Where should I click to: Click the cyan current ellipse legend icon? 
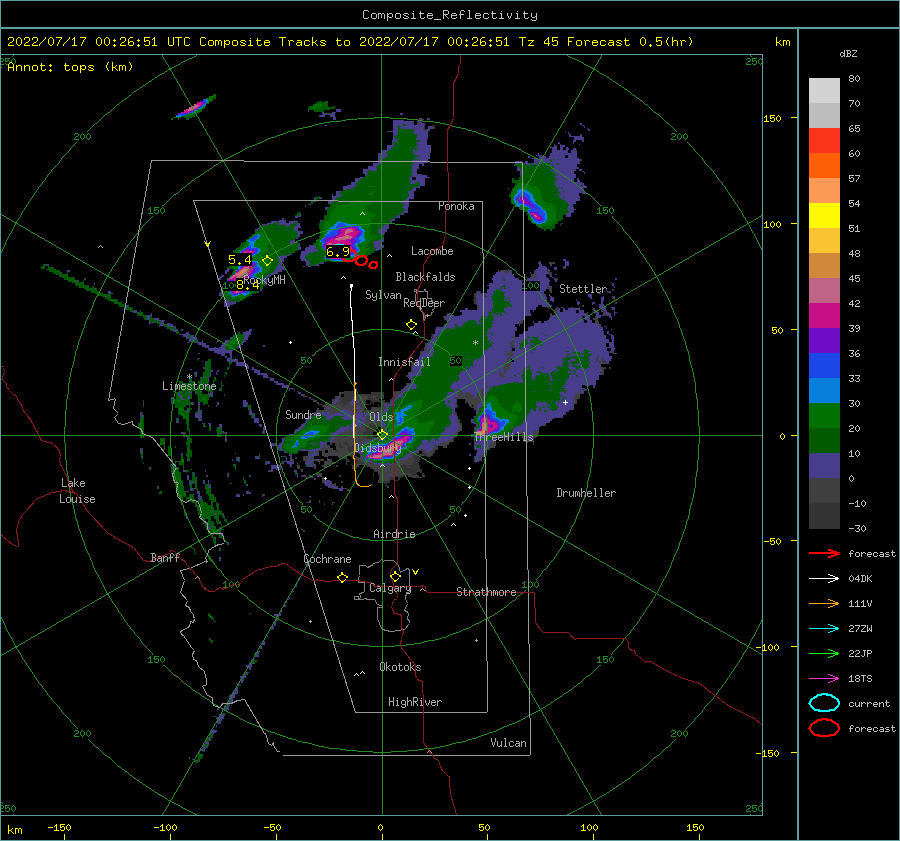[824, 703]
